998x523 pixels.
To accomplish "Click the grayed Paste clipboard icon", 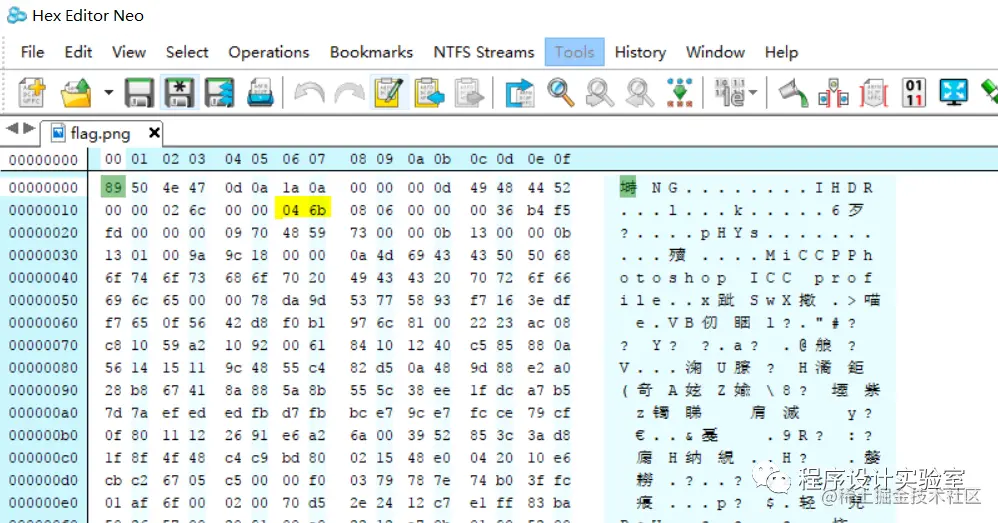I will coord(469,93).
